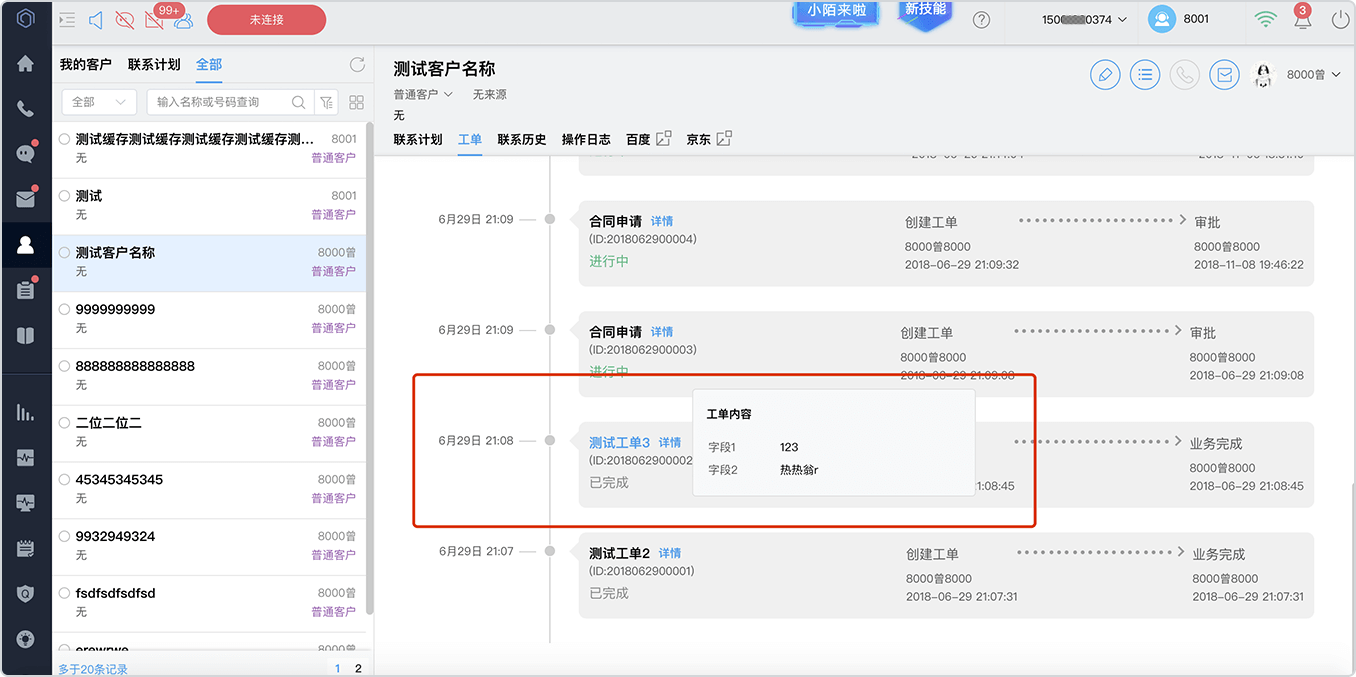Screen dimensions: 1356x677
Task: Collapse the sidebar menu toggle icon
Action: (x=67, y=19)
